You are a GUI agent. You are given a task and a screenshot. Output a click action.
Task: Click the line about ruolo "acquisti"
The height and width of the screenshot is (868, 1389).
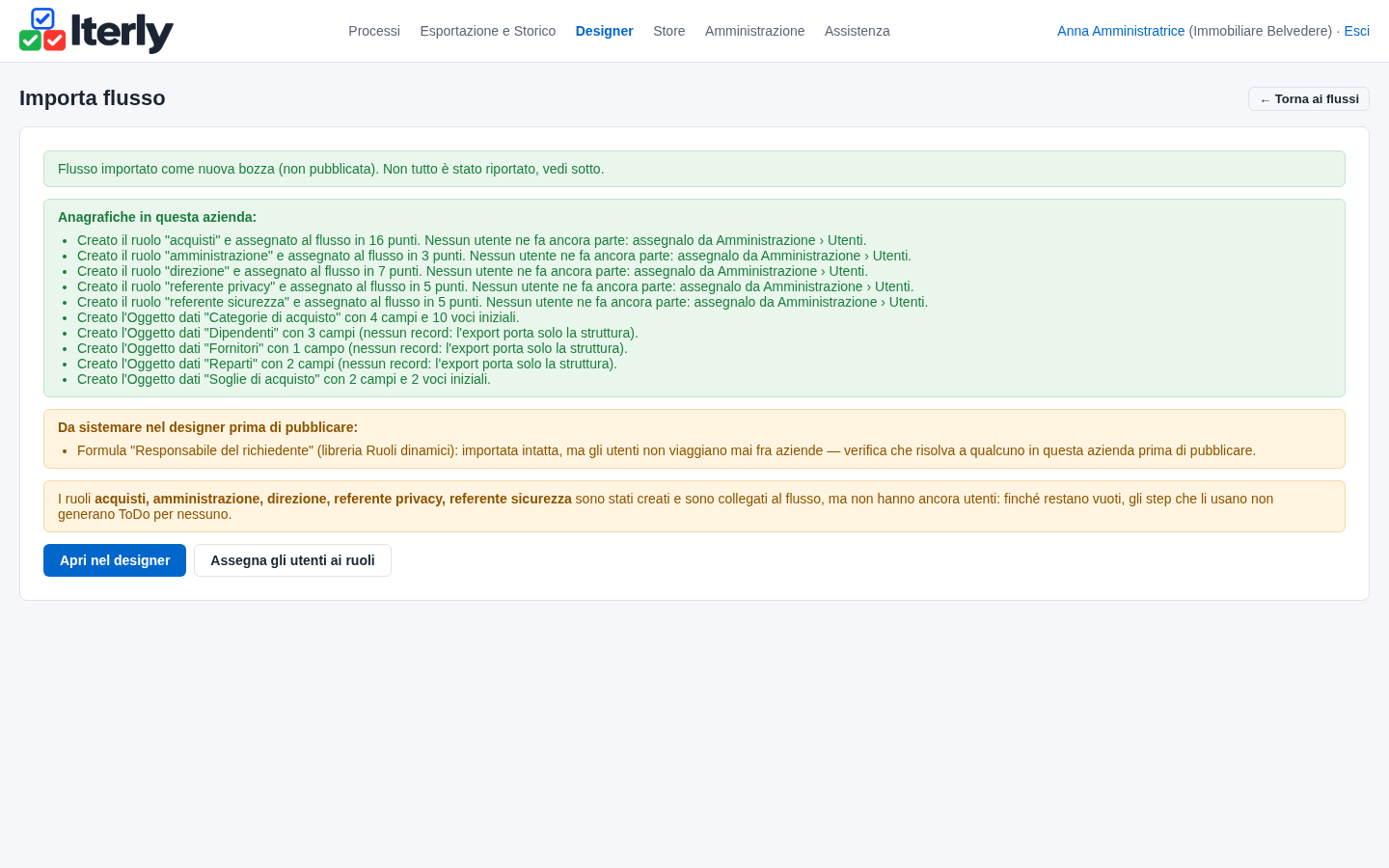pos(472,240)
